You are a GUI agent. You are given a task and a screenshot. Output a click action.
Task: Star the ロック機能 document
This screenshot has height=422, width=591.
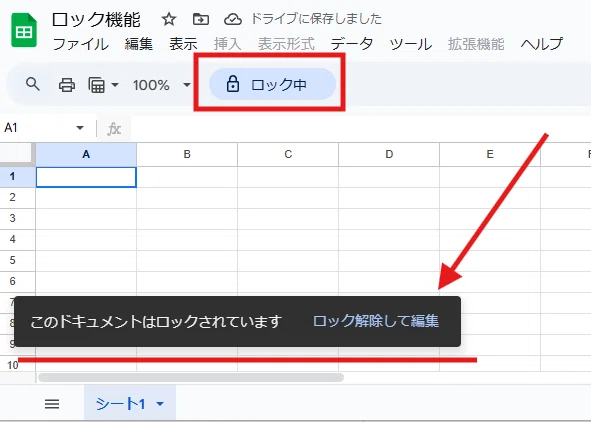click(169, 19)
